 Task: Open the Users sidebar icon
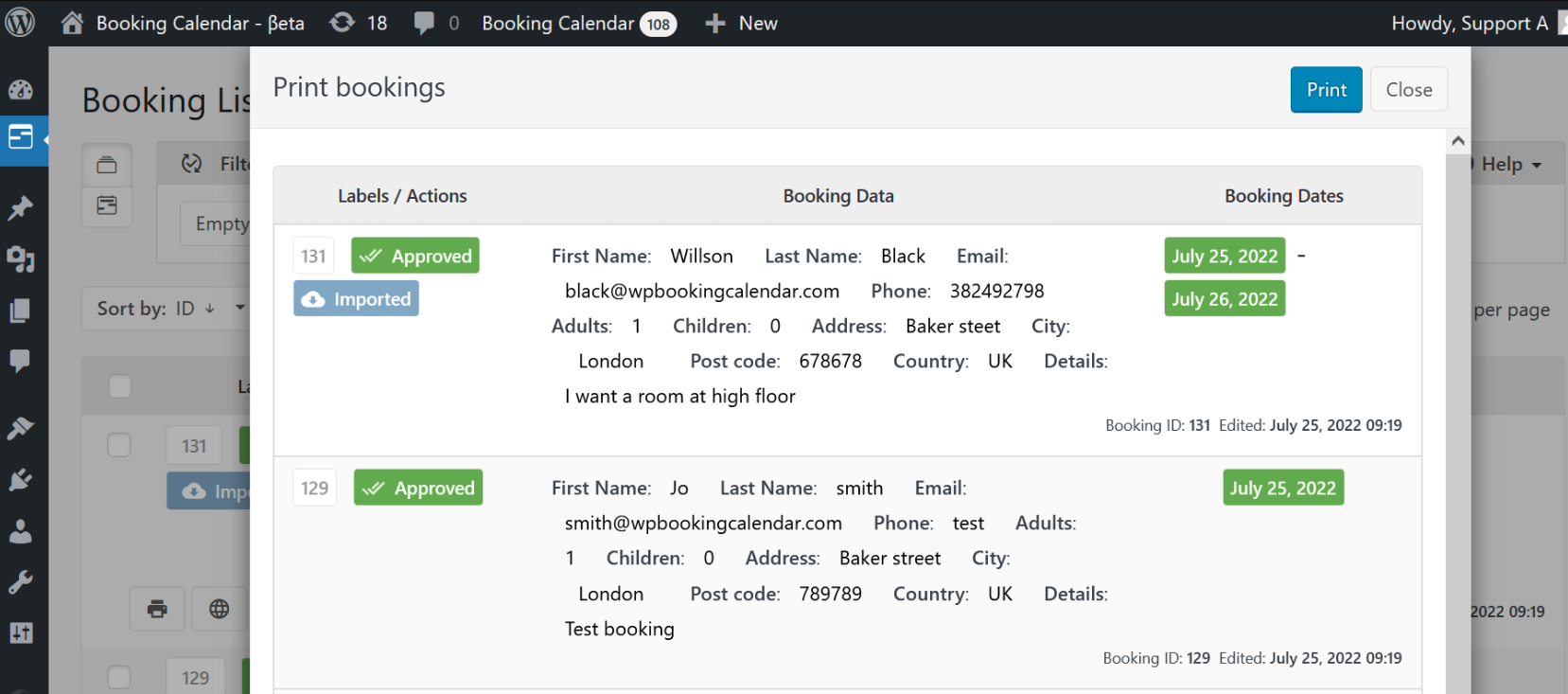[20, 531]
